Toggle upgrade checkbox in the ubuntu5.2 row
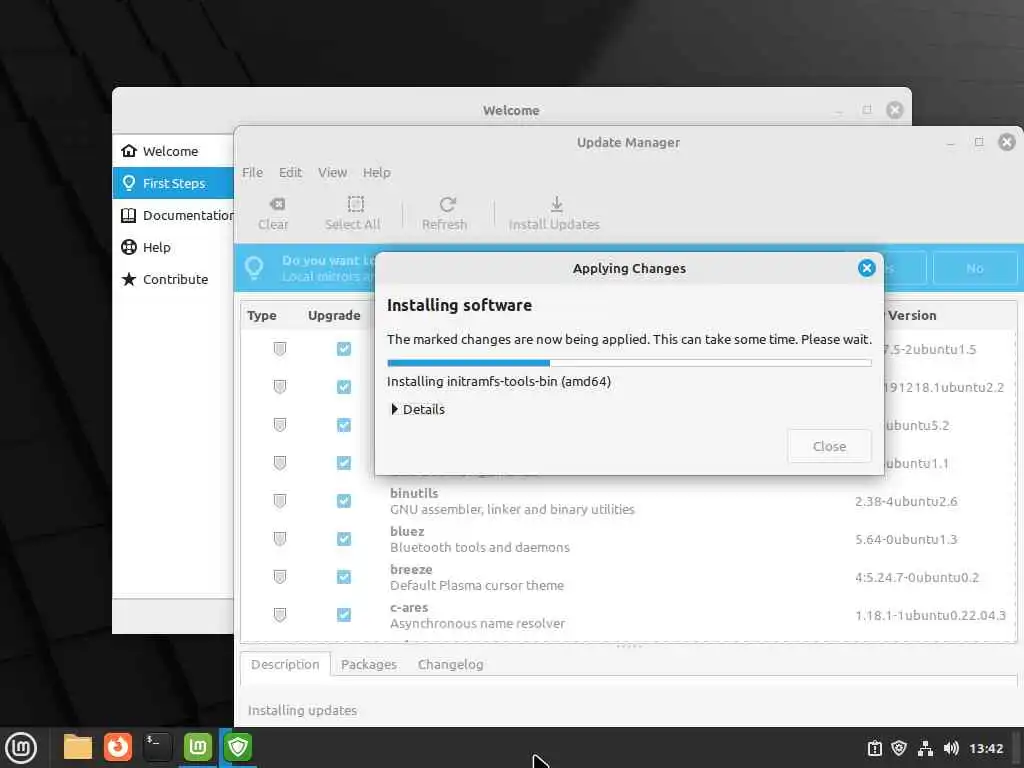 [344, 424]
